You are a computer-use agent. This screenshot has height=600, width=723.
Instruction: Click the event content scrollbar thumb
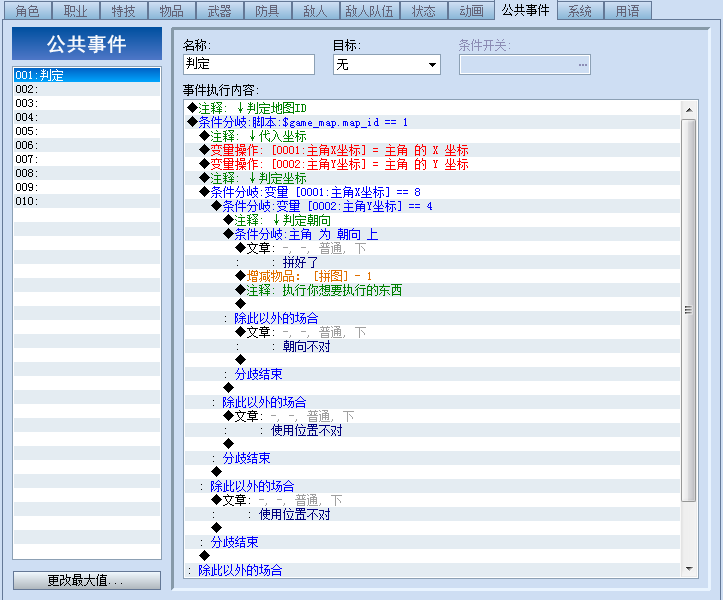coord(688,310)
